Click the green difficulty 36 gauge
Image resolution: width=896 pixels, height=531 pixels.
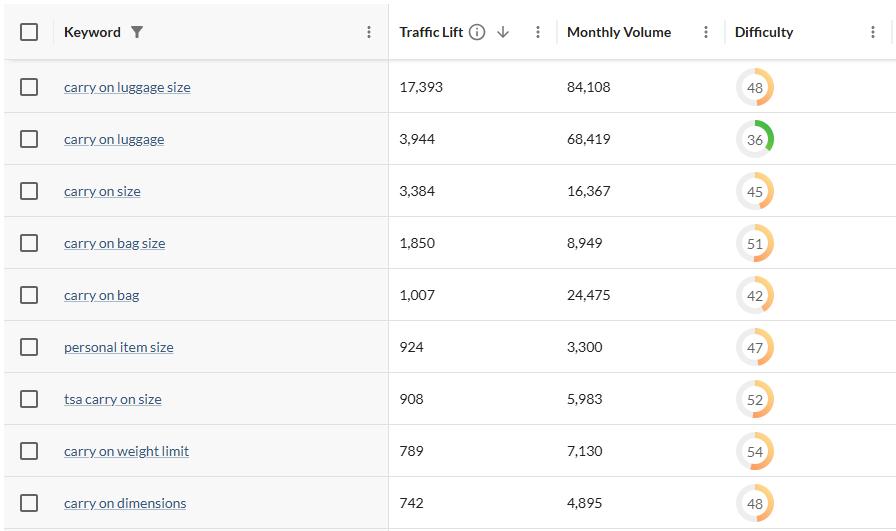(755, 139)
